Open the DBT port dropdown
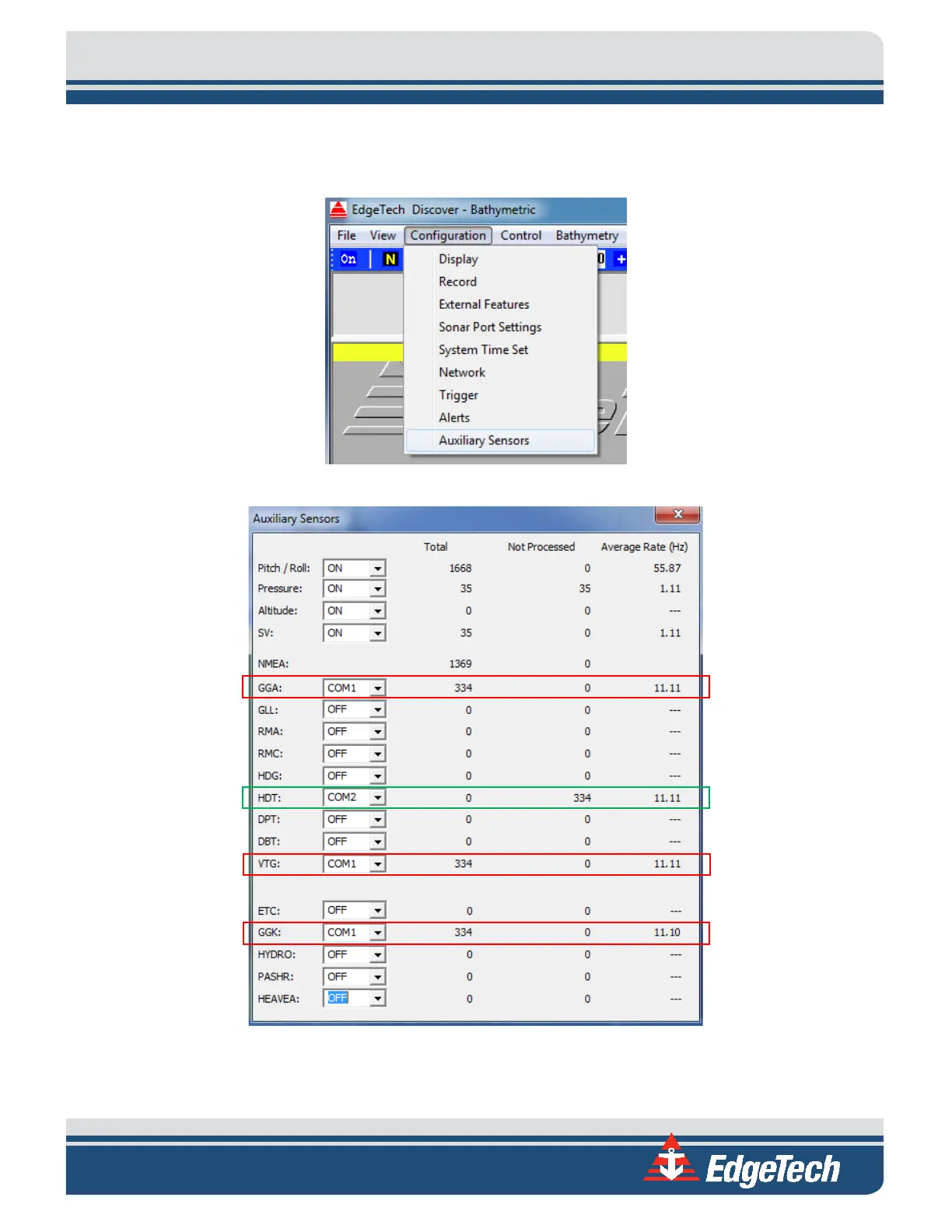 [377, 842]
